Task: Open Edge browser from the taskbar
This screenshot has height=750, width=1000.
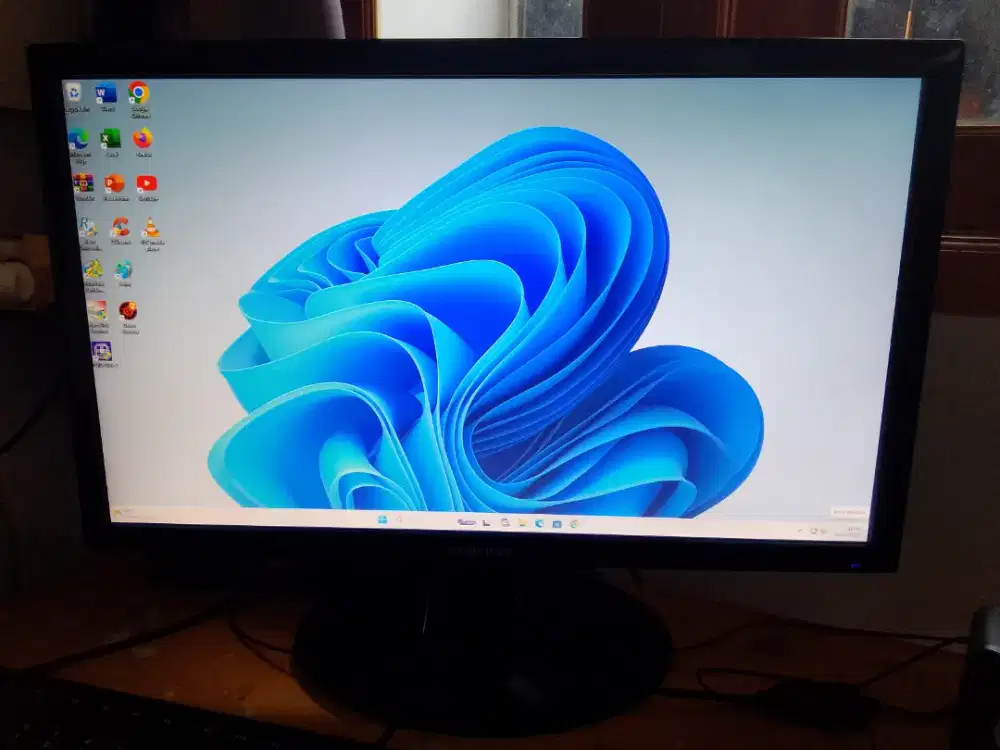Action: click(x=539, y=522)
